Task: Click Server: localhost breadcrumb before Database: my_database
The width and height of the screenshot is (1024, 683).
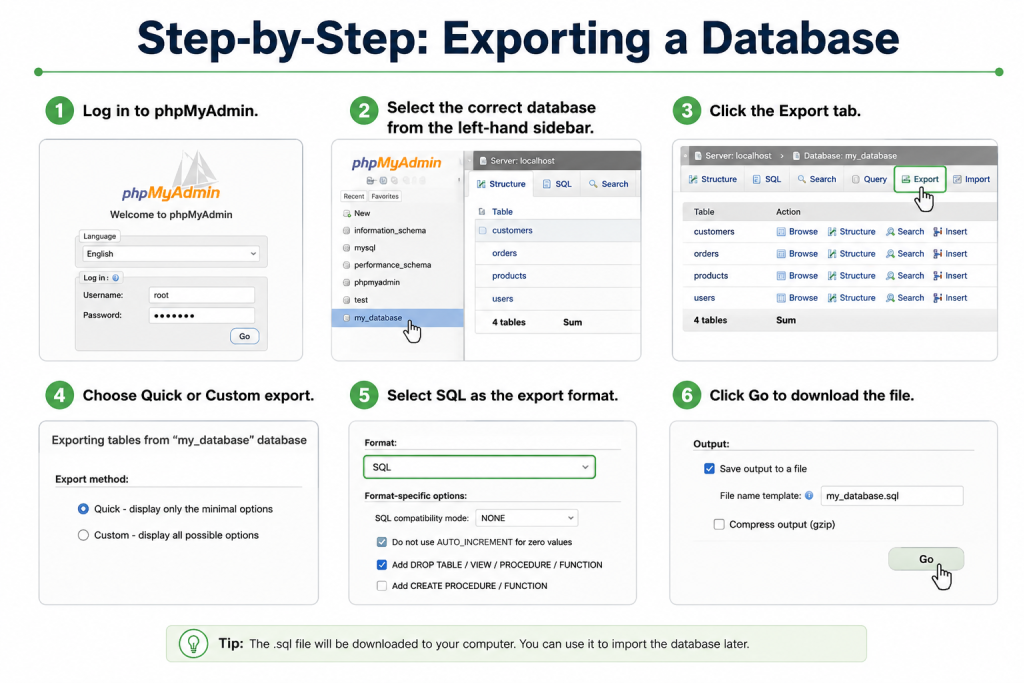Action: 732,156
